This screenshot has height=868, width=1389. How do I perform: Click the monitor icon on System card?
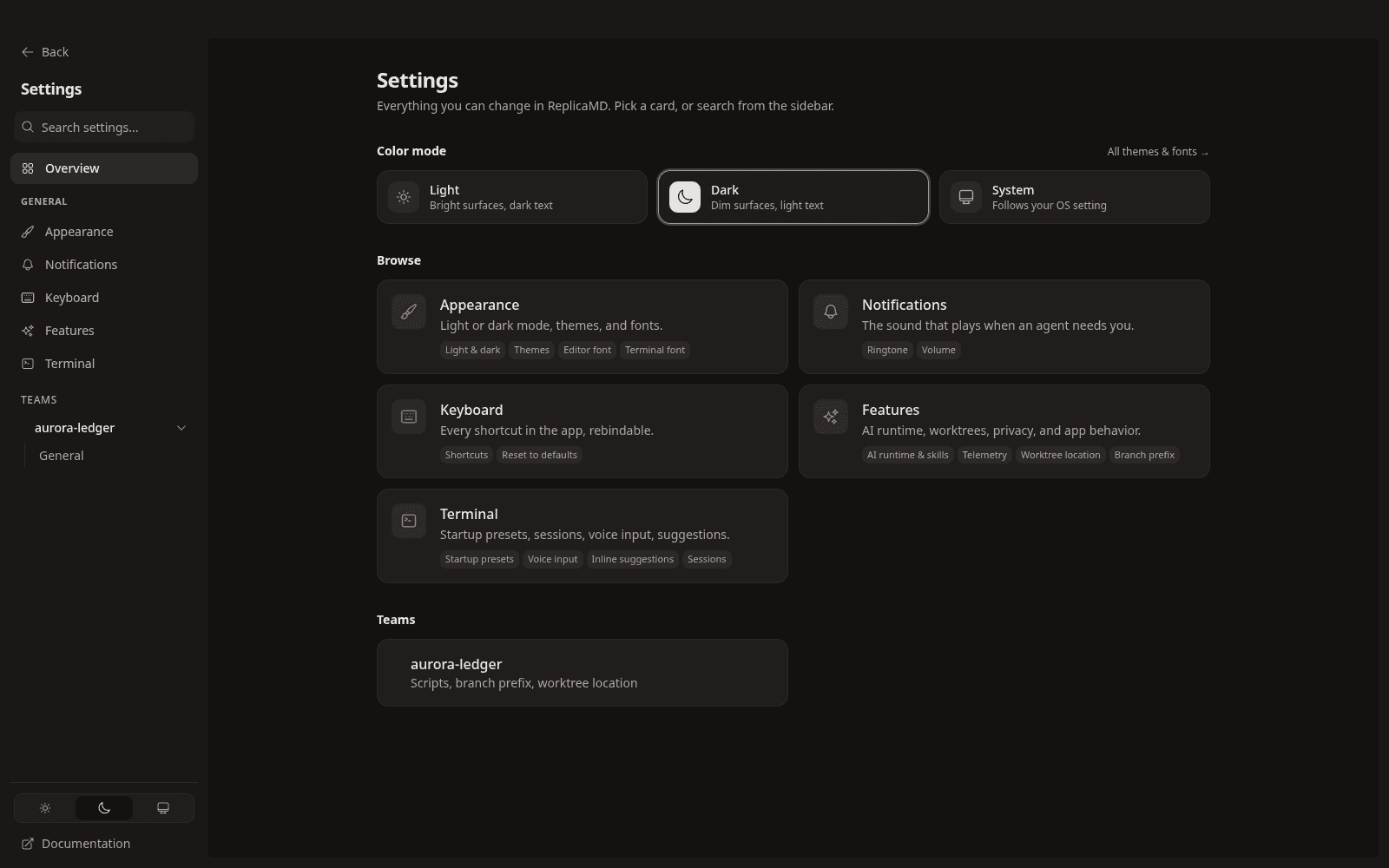pyautogui.click(x=966, y=197)
